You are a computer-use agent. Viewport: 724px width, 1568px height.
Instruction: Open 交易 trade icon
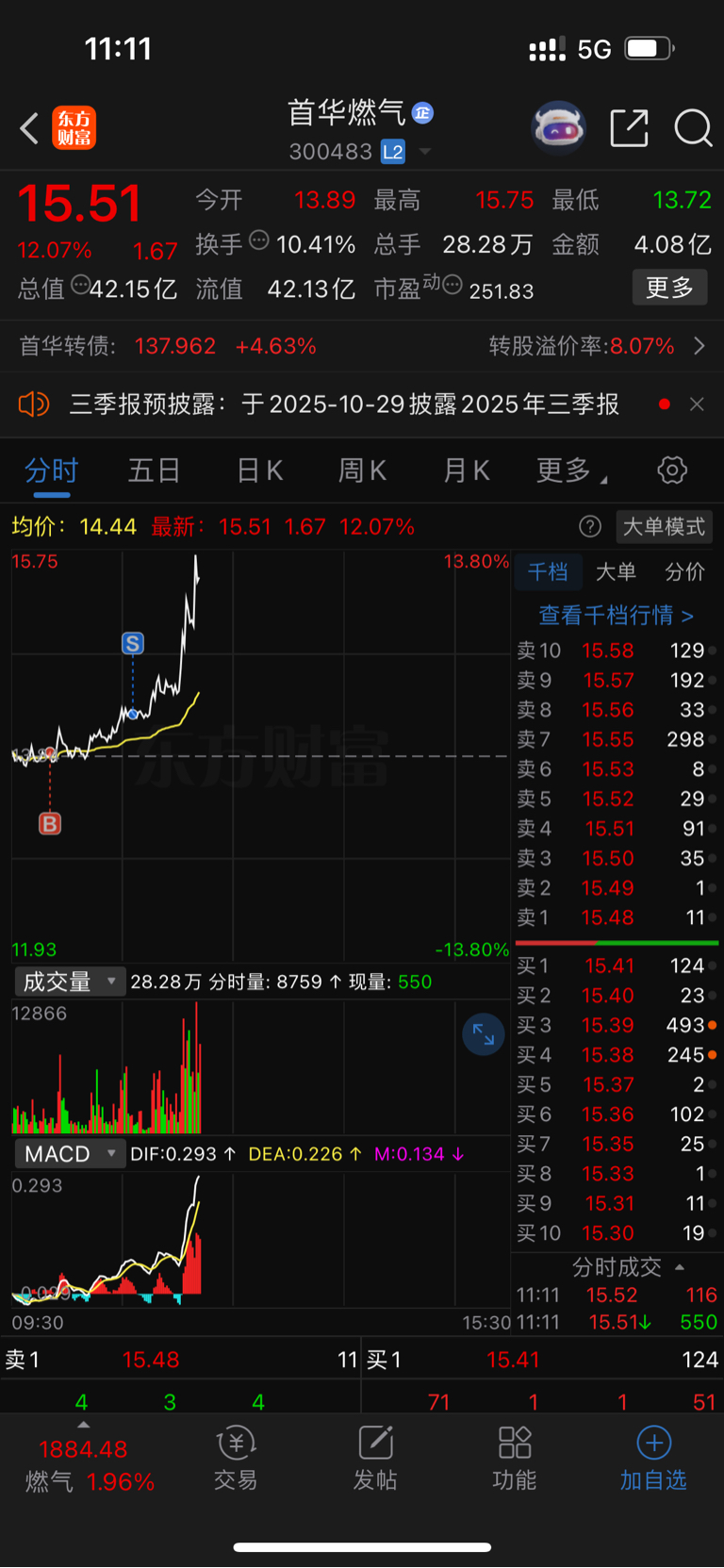pyautogui.click(x=236, y=1459)
